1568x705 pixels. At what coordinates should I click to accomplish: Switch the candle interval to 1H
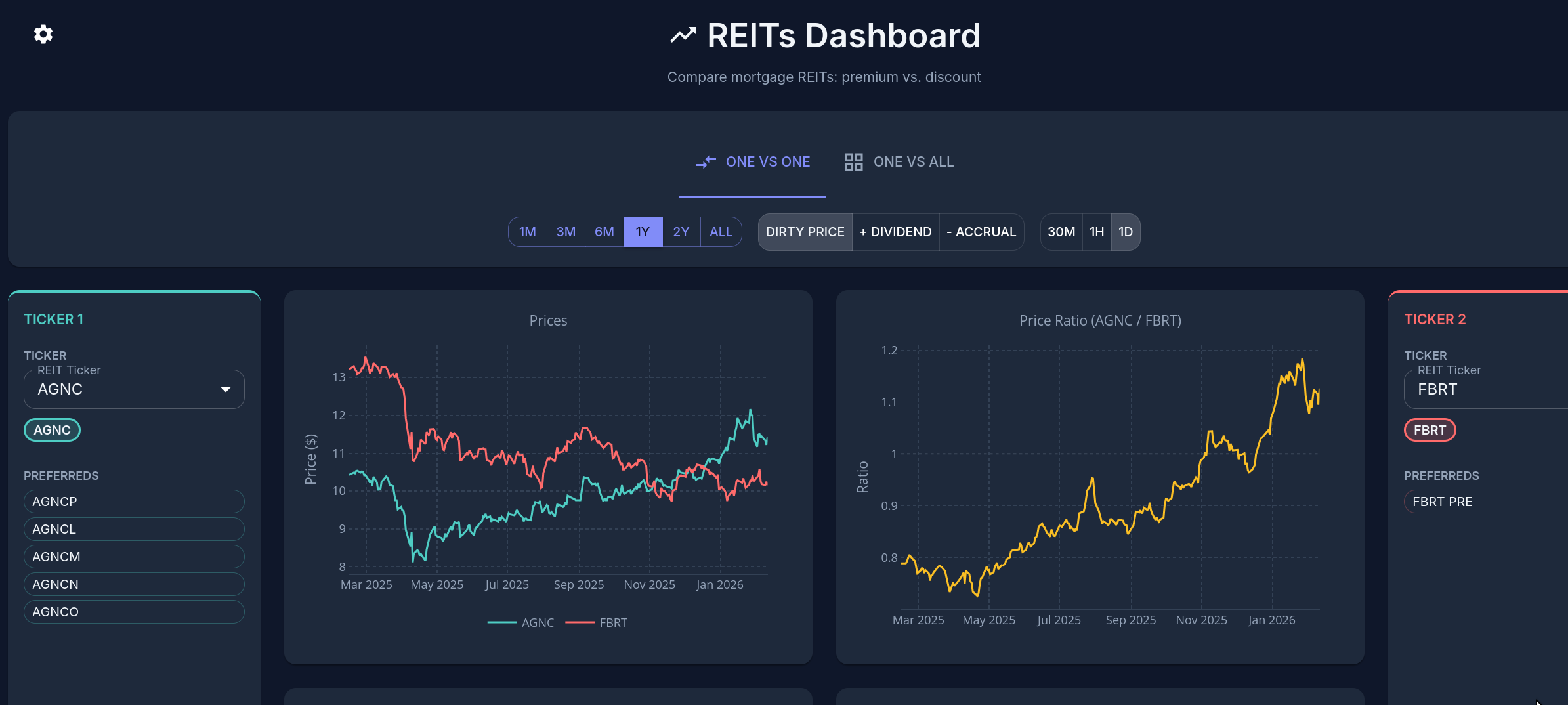(x=1097, y=232)
